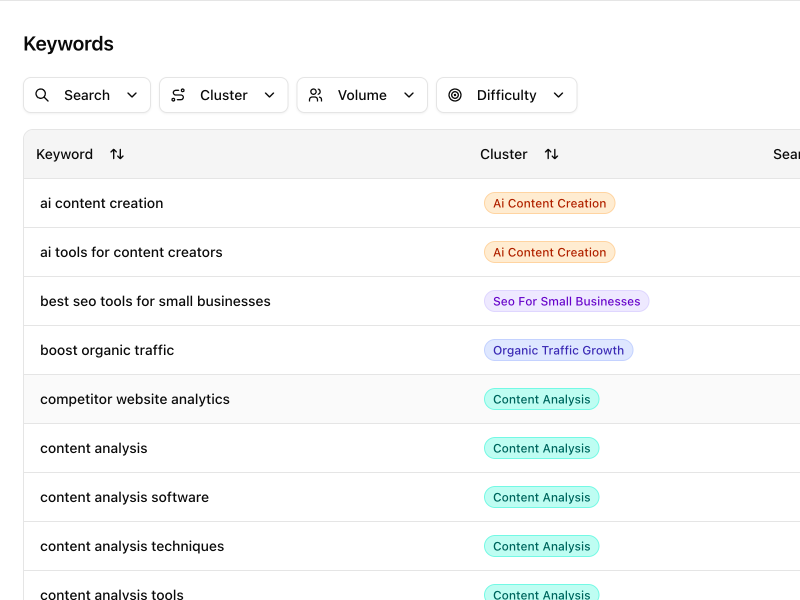
Task: Select the 'competitor website analytics' row
Action: click(135, 399)
